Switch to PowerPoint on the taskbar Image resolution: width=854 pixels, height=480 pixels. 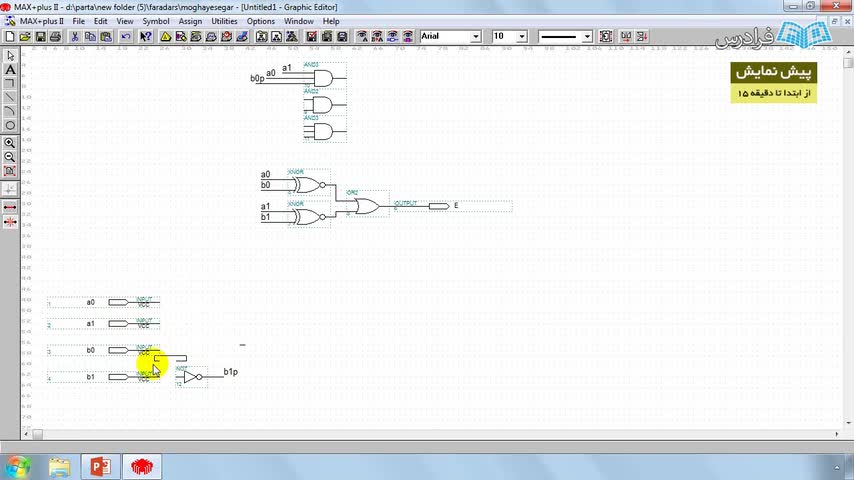pos(100,467)
